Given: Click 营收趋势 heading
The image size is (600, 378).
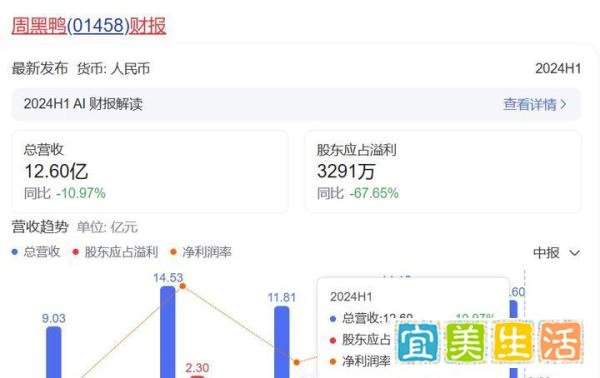Looking at the screenshot, I should tap(40, 227).
